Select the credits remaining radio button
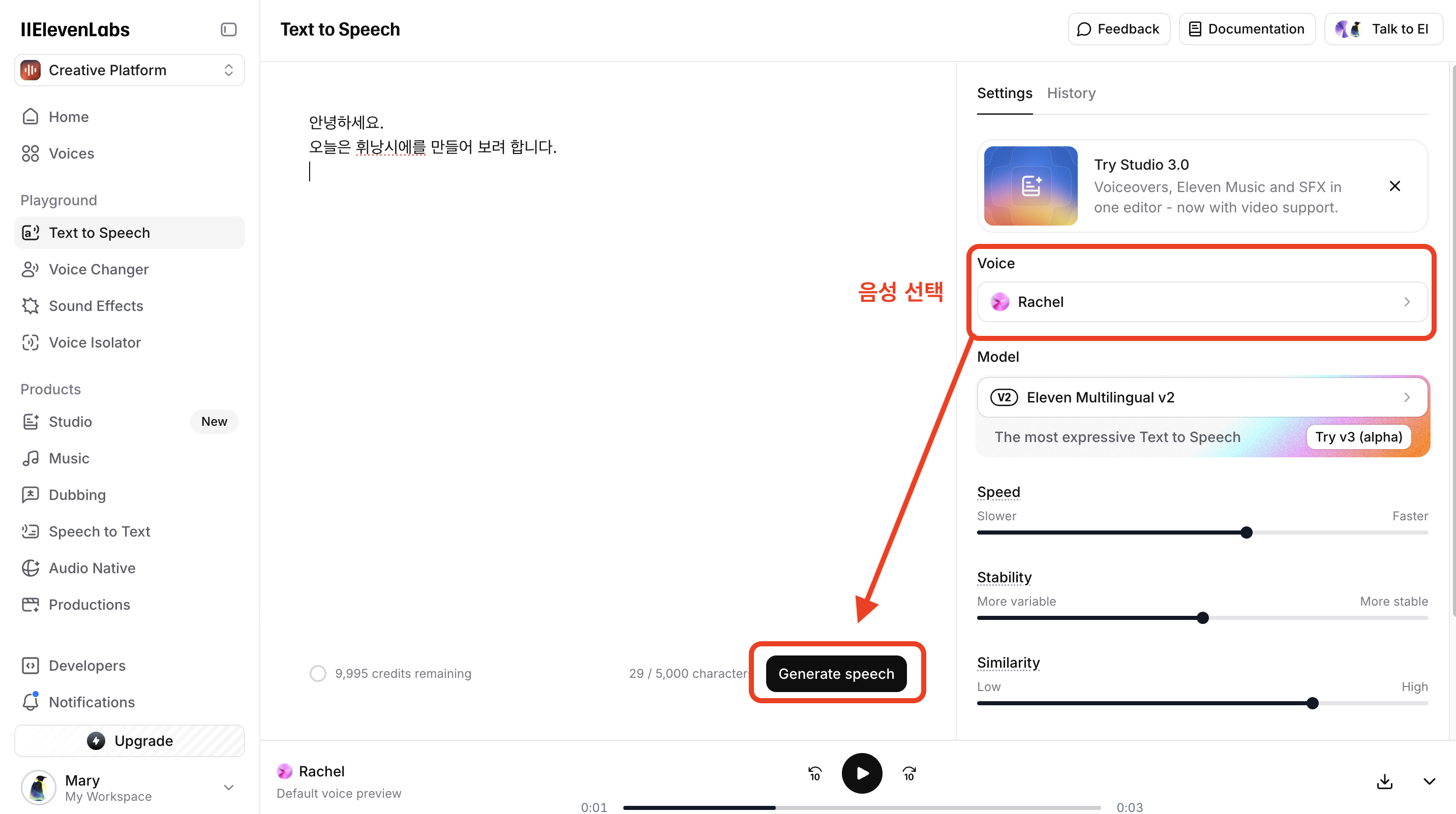 pos(318,673)
